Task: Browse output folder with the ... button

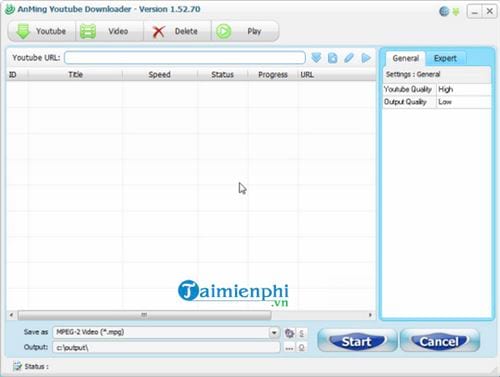Action: [289, 348]
